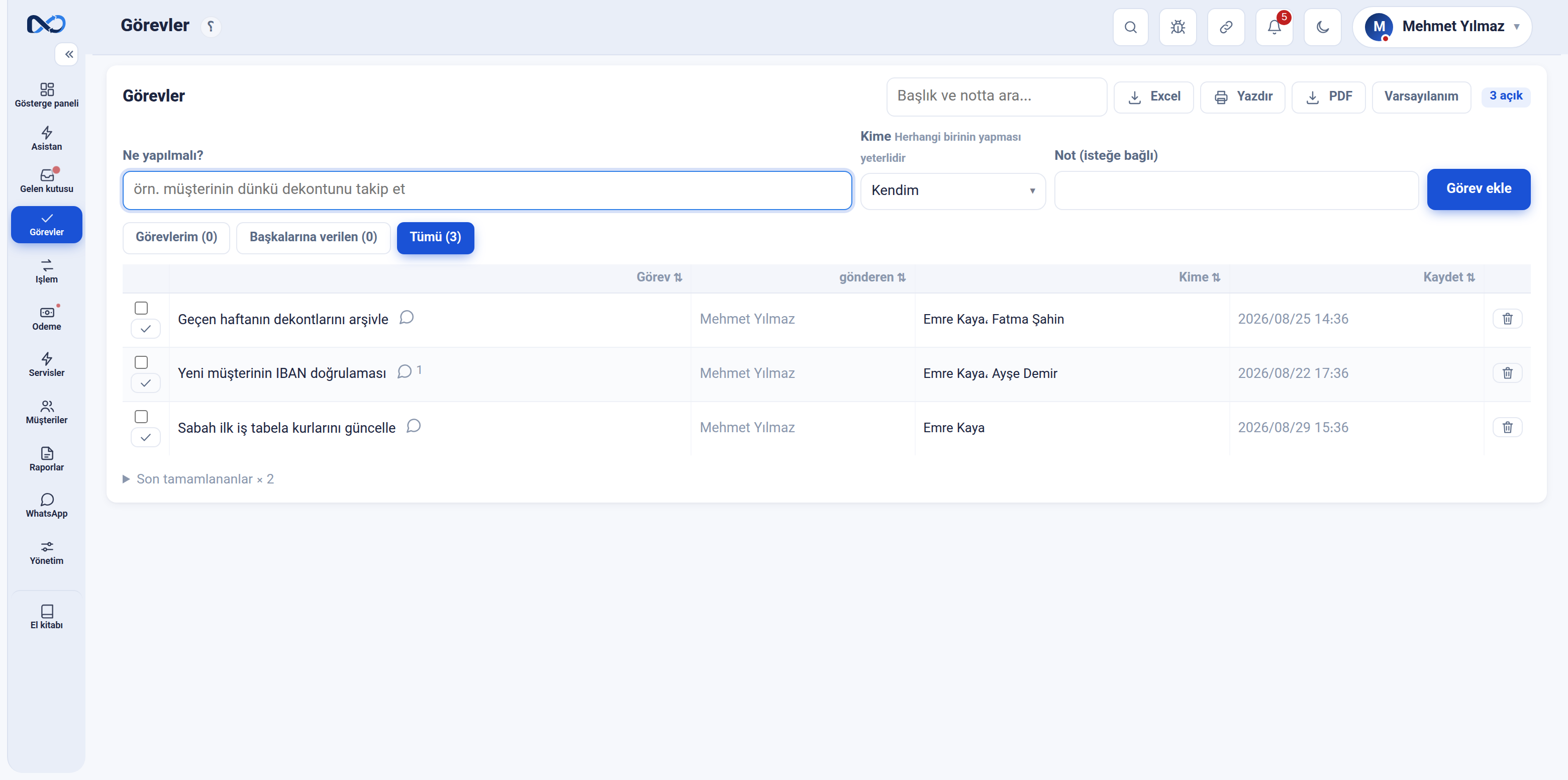Switch to Başkalarına verilen (0) tab
This screenshot has width=1568, height=780.
tap(313, 238)
